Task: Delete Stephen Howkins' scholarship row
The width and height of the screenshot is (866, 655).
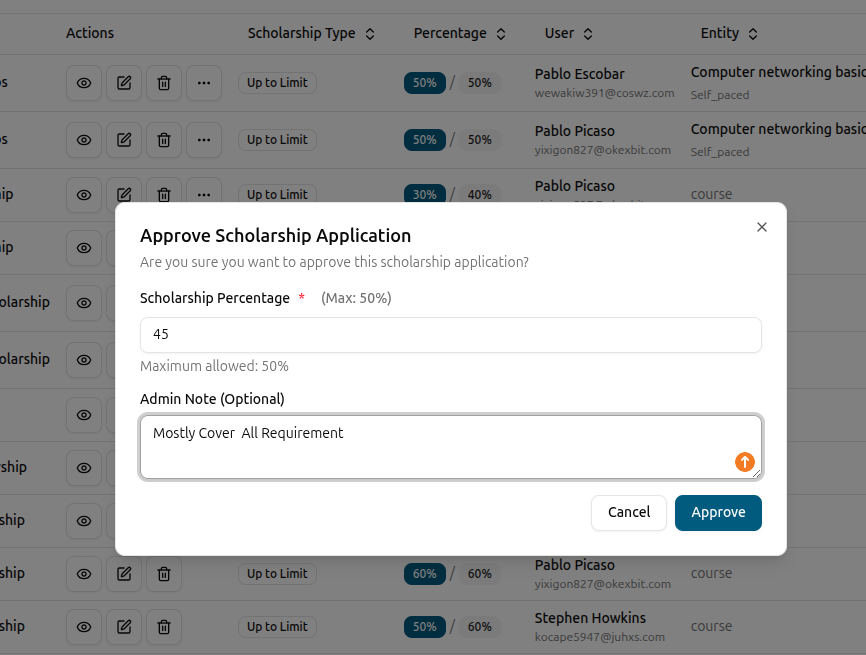Action: pyautogui.click(x=164, y=627)
